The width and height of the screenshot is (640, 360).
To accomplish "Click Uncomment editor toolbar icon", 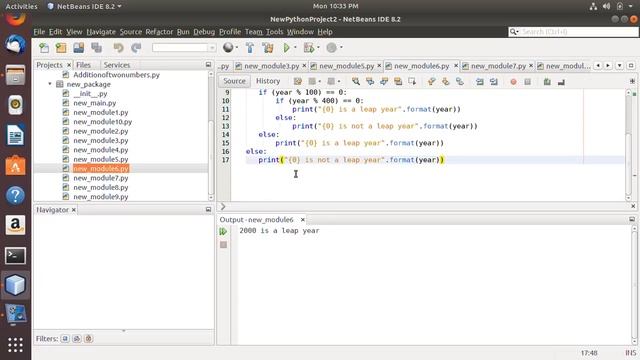I will [x=561, y=82].
